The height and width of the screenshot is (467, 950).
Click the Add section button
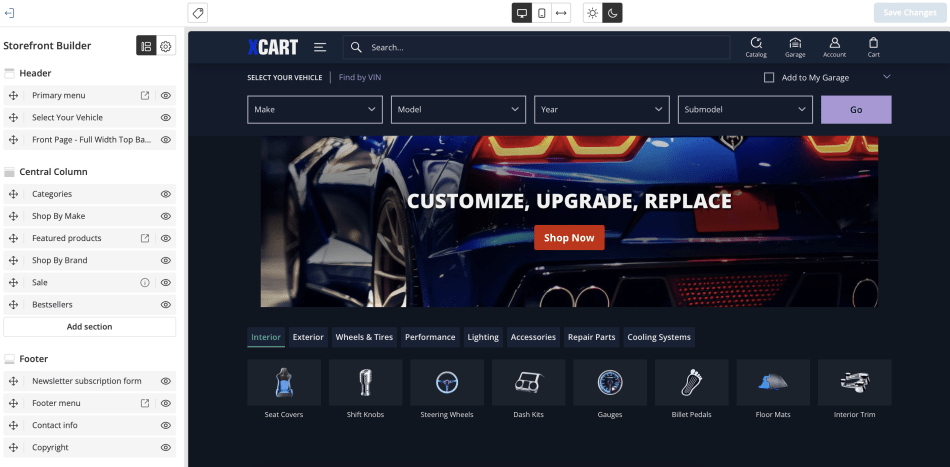coord(90,327)
